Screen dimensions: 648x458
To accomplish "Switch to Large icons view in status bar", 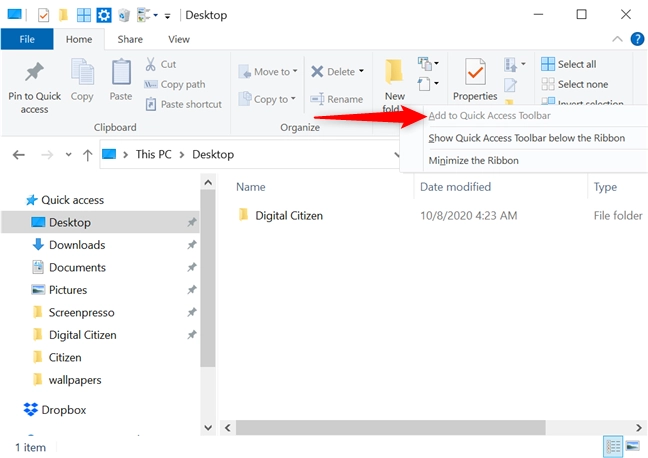I will (633, 446).
